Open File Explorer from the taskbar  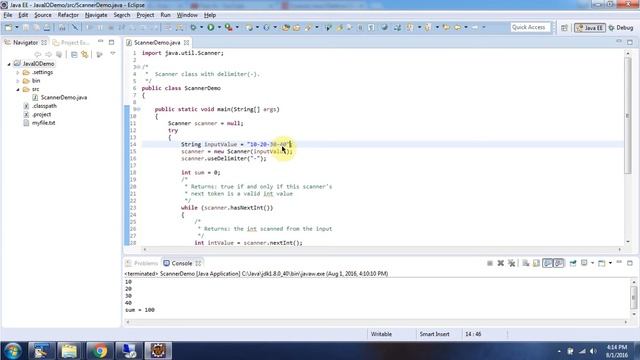point(69,351)
